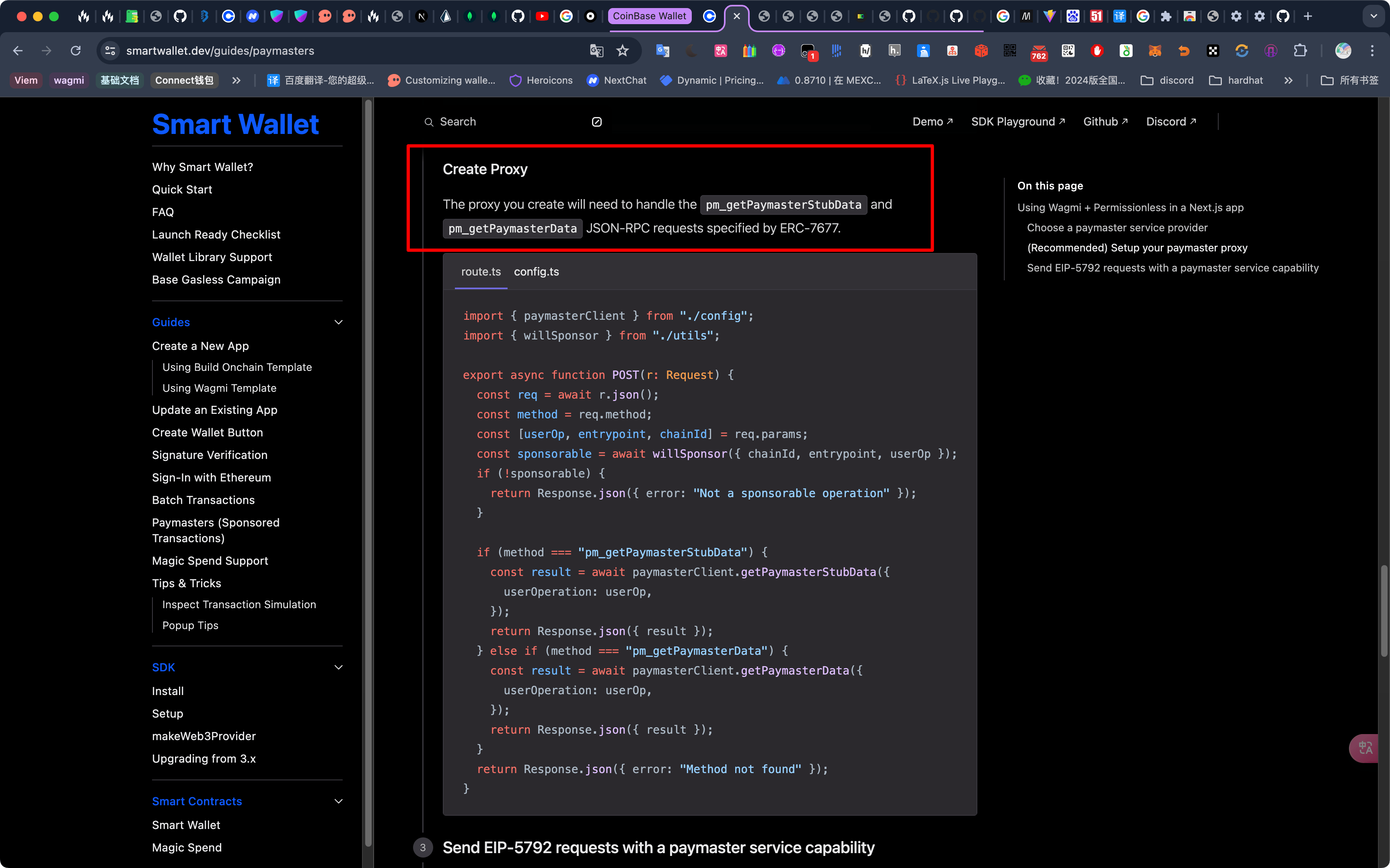Viewport: 1390px width, 868px height.
Task: Click the address bar URL
Action: point(220,51)
